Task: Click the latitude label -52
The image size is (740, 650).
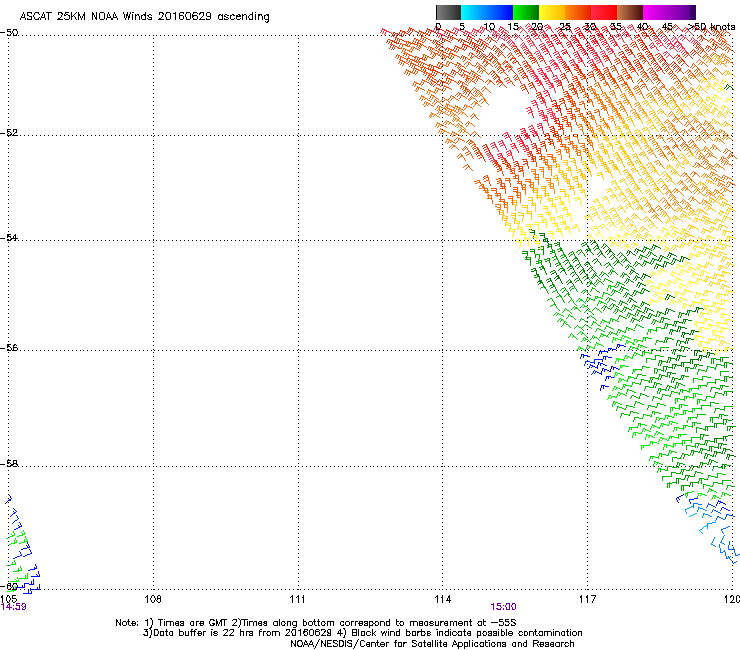Action: (x=9, y=133)
